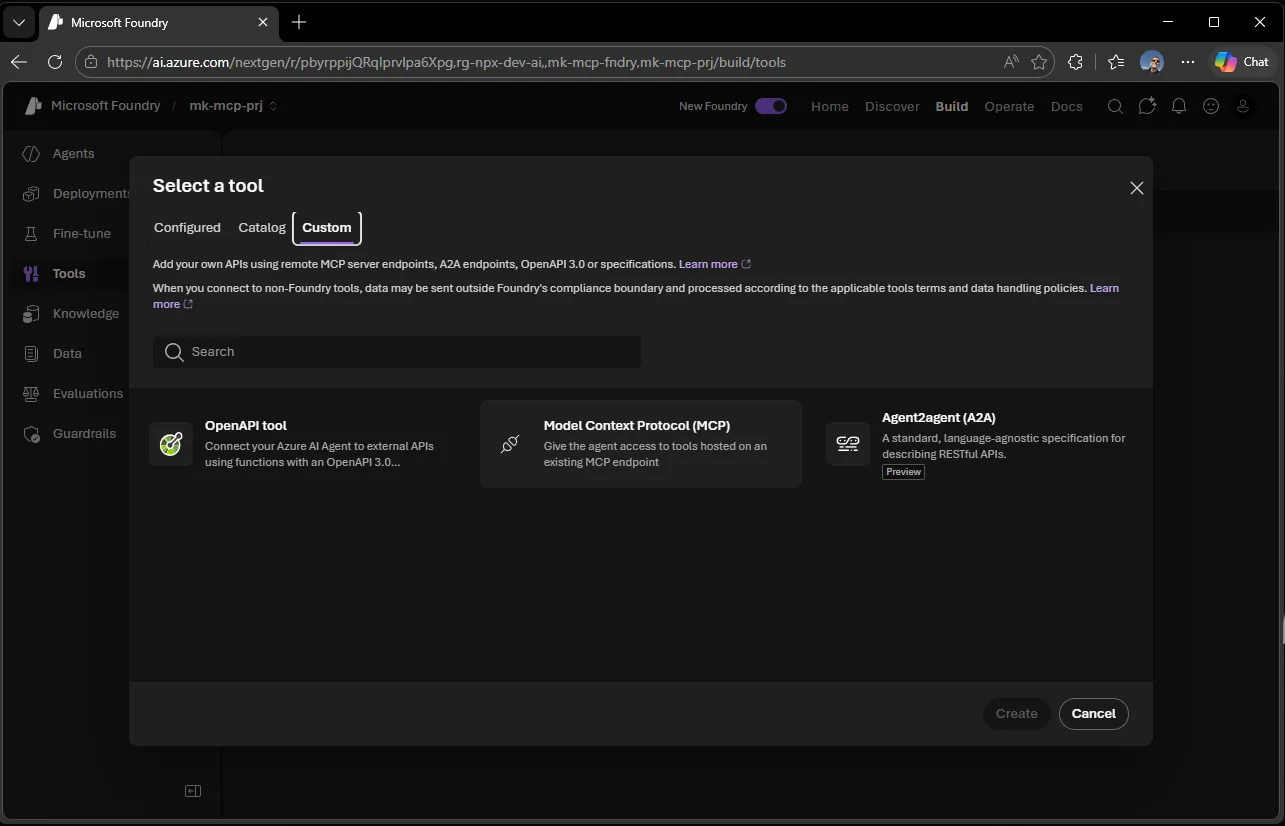
Task: Click the OpenAPI tool icon
Action: 171,444
